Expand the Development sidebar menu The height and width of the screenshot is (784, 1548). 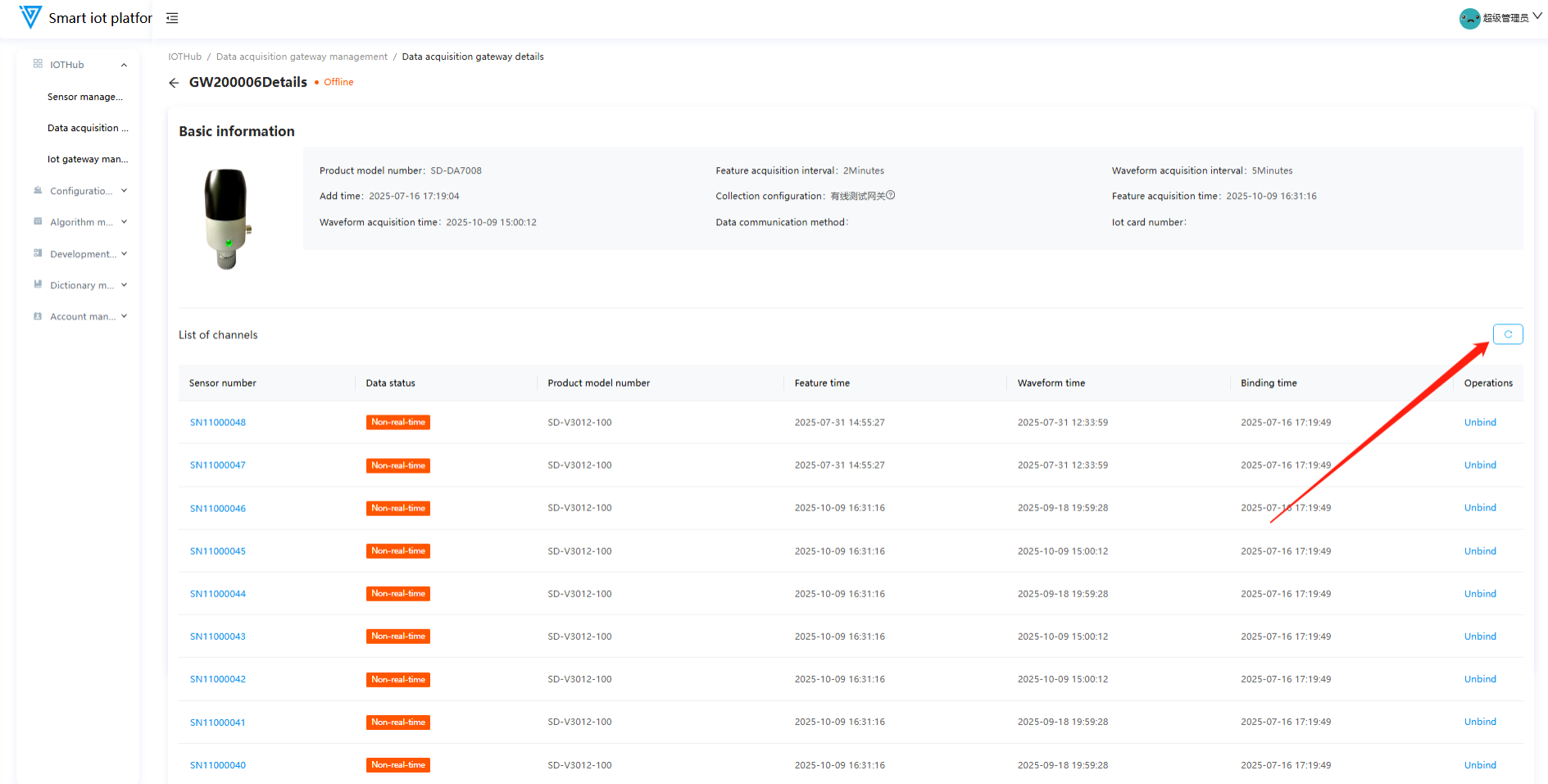[x=124, y=254]
